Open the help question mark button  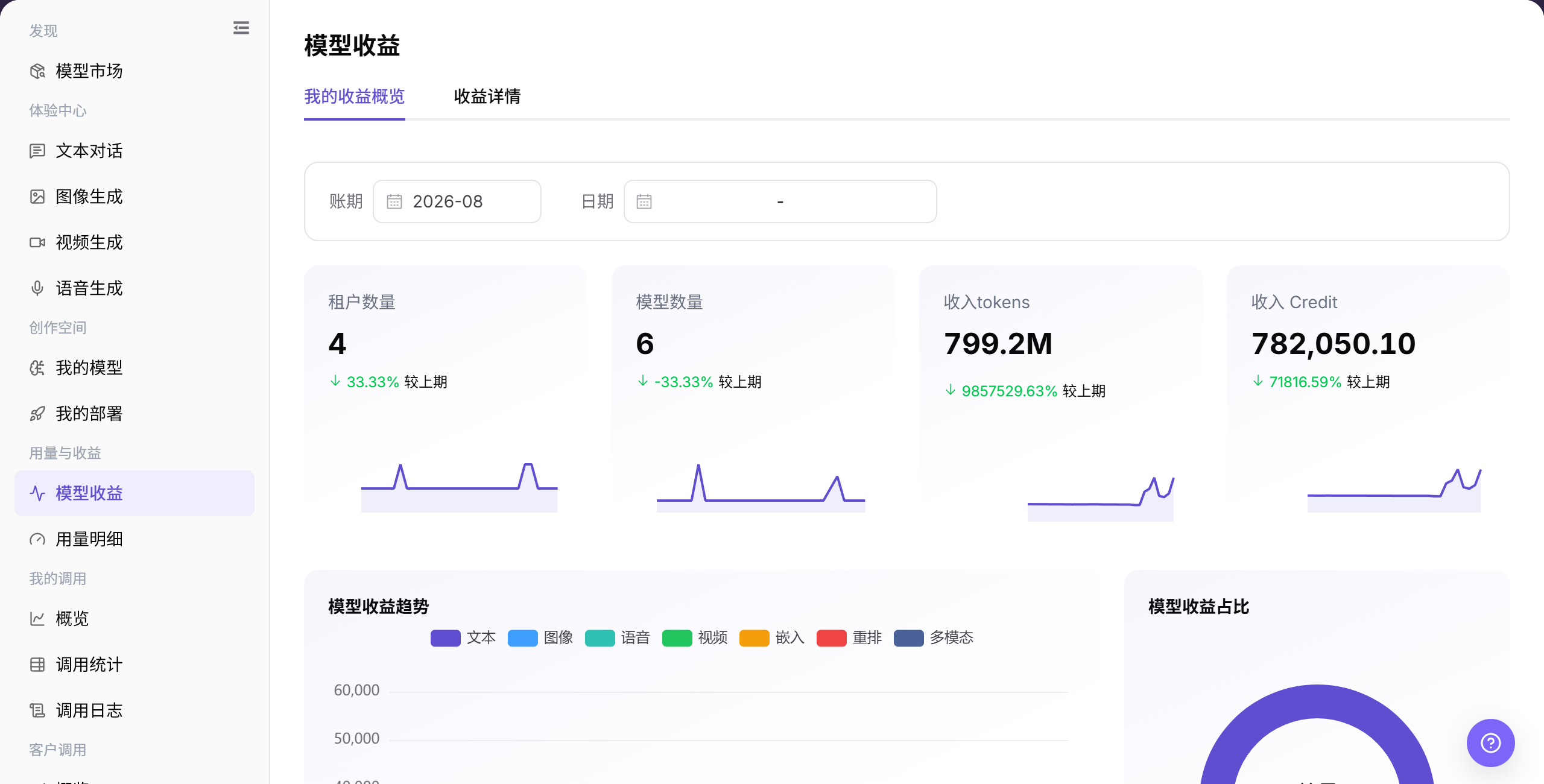pyautogui.click(x=1490, y=742)
